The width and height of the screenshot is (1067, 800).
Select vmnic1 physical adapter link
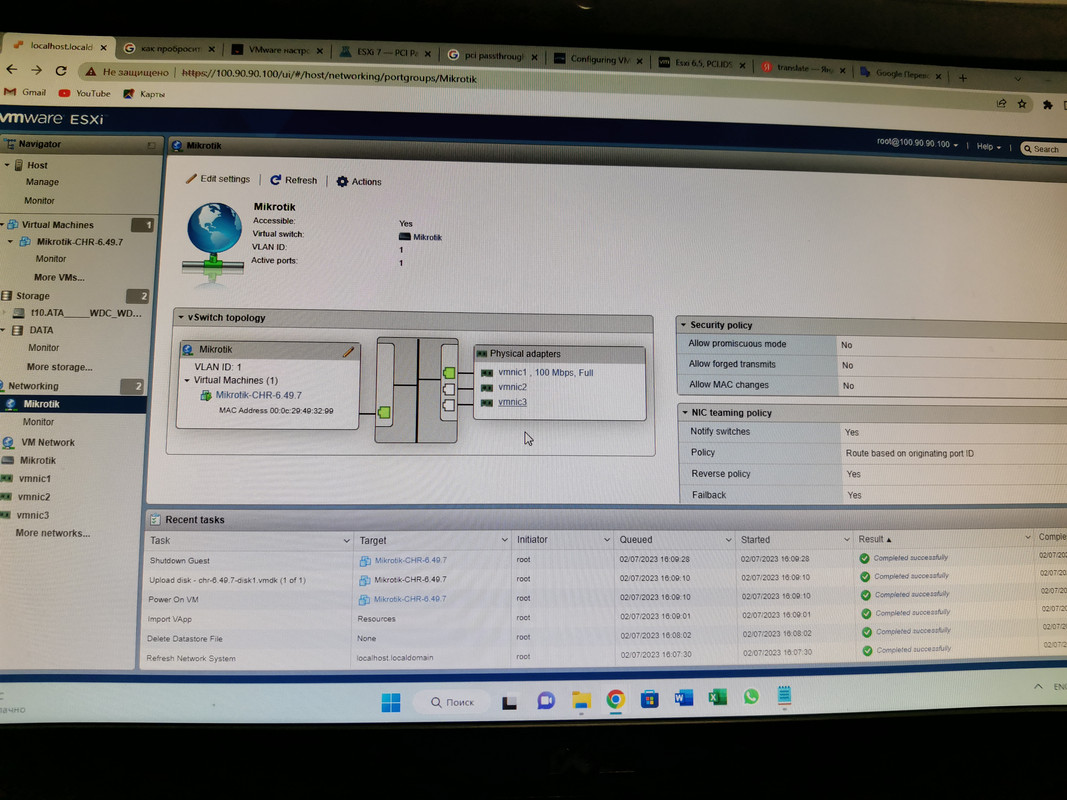[x=512, y=372]
